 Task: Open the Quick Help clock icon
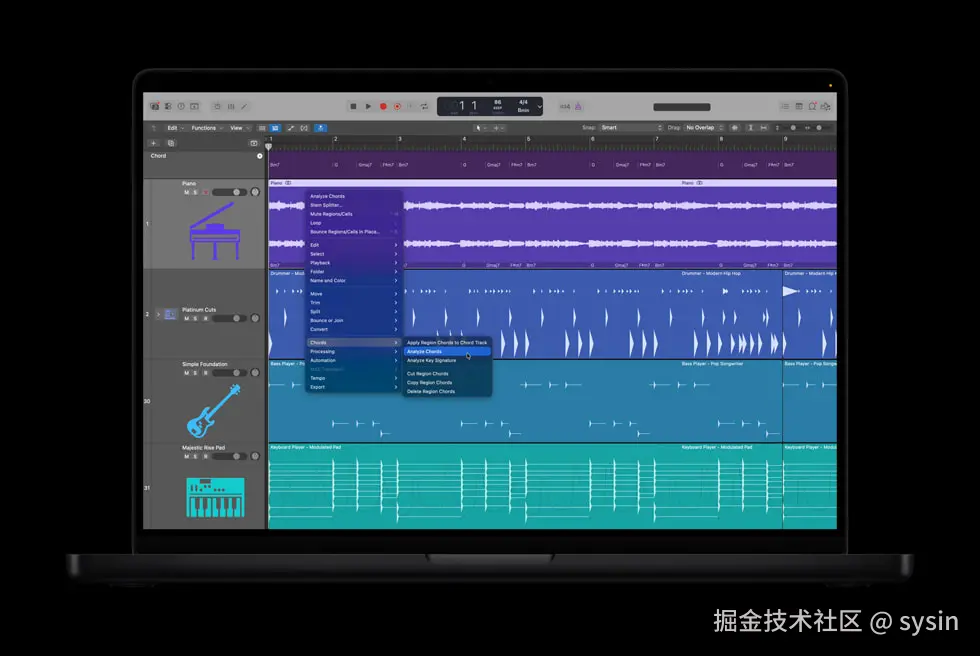[x=181, y=106]
